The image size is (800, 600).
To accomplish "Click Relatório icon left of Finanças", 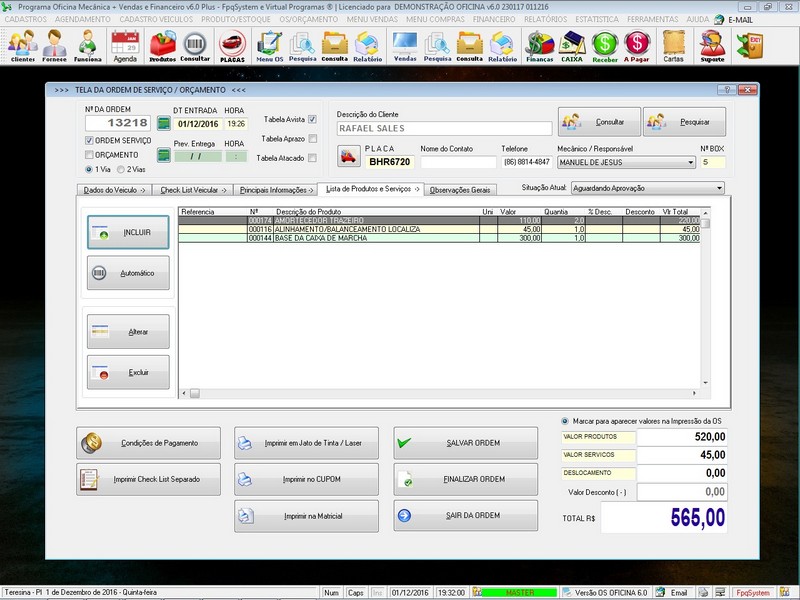I will coord(503,45).
